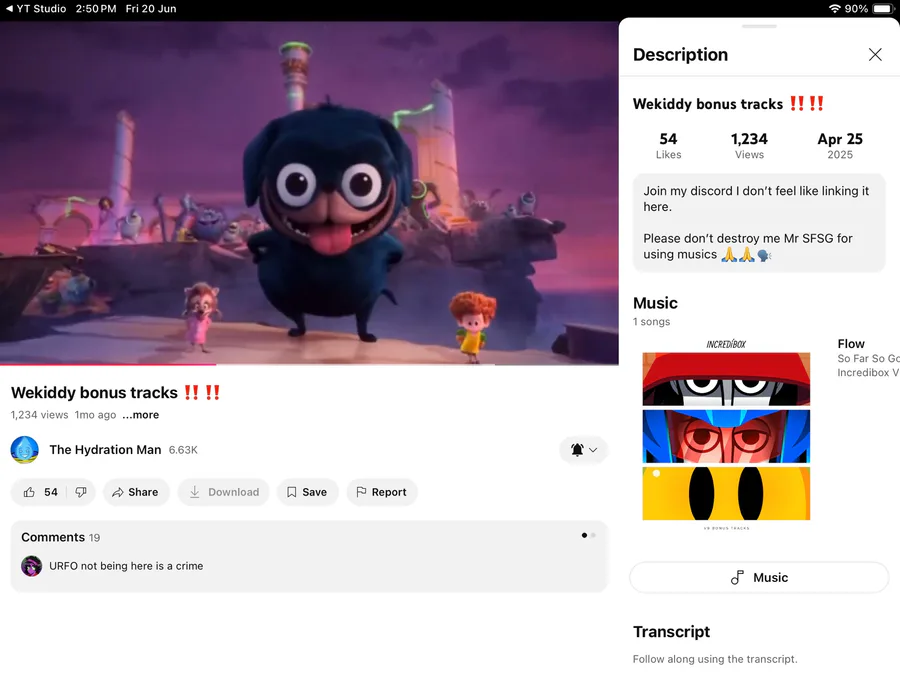The height and width of the screenshot is (675, 900).
Task: Open The Hydration Man channel avatar
Action: tap(25, 449)
